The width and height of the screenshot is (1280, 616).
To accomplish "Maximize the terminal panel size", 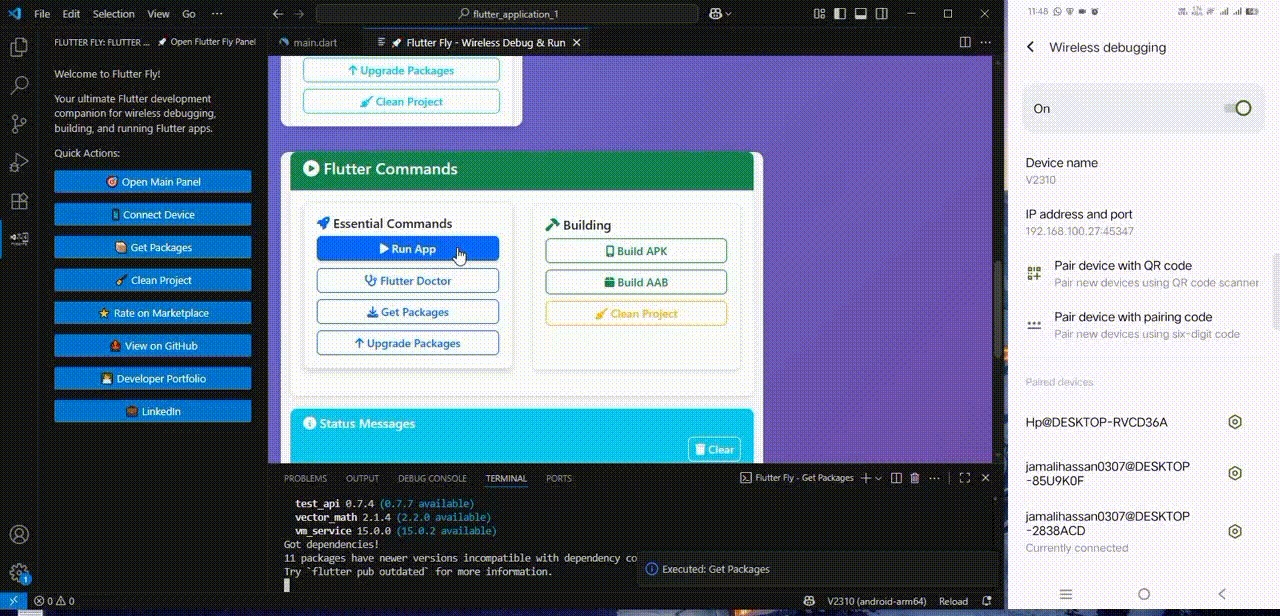I will tap(964, 478).
